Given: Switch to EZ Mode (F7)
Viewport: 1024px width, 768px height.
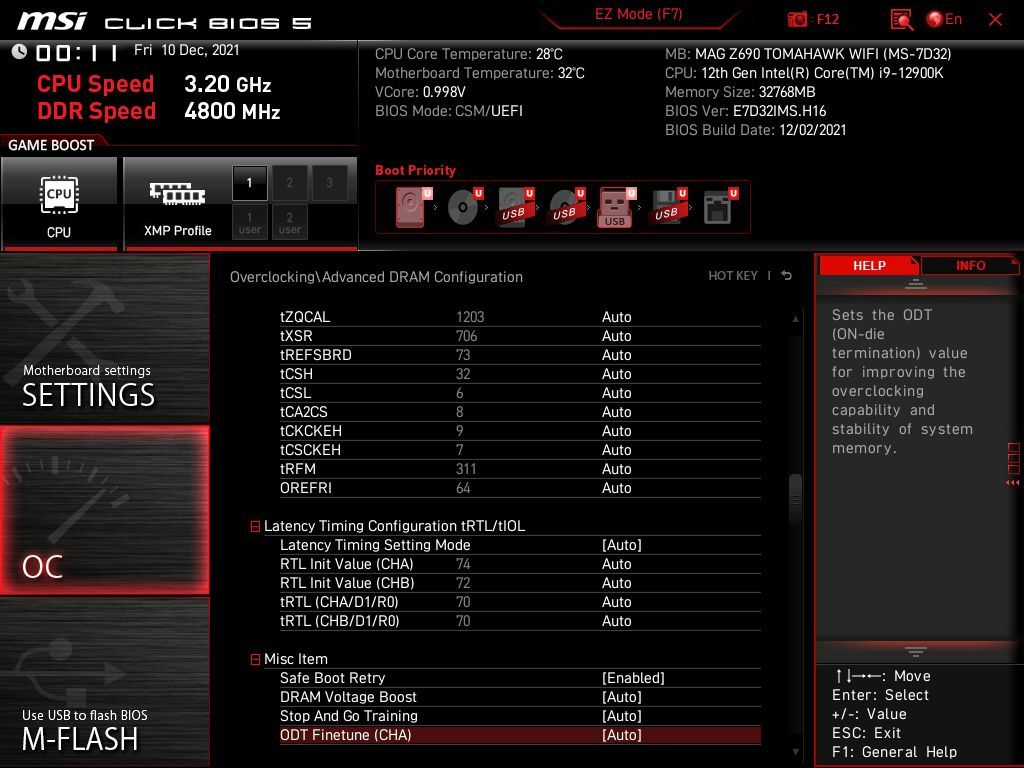Looking at the screenshot, I should click(638, 14).
